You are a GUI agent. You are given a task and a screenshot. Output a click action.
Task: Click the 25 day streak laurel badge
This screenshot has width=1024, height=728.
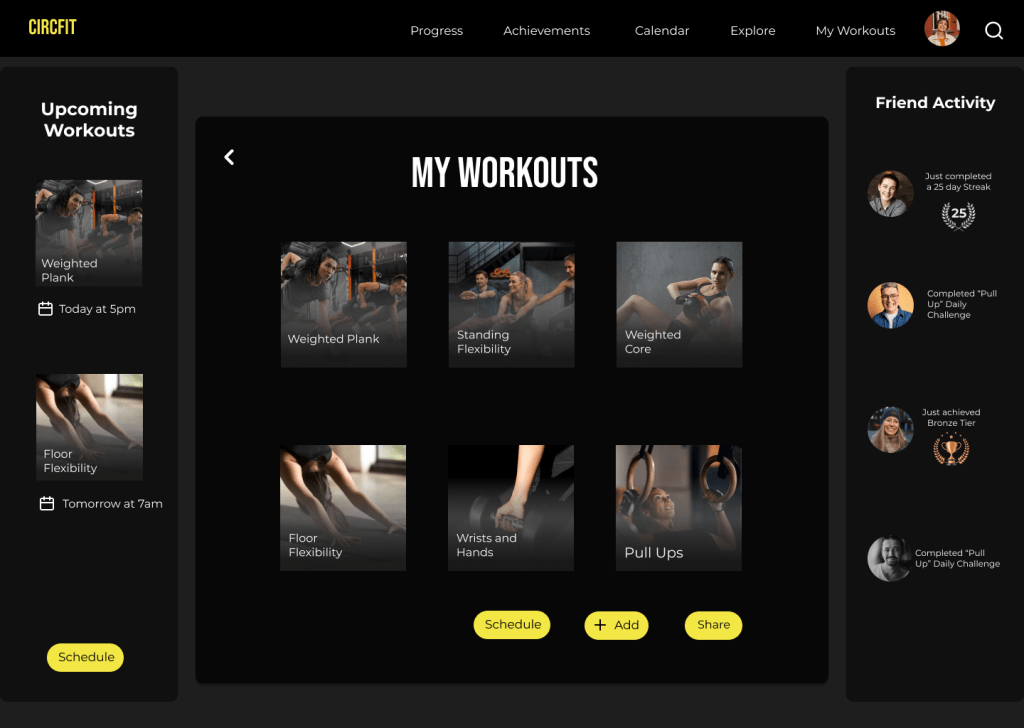(958, 215)
